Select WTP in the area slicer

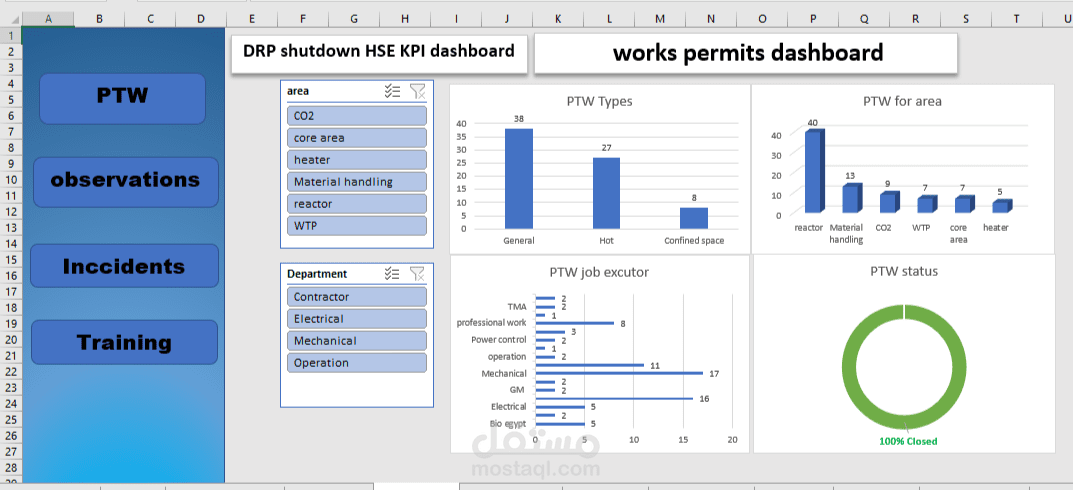click(x=357, y=225)
